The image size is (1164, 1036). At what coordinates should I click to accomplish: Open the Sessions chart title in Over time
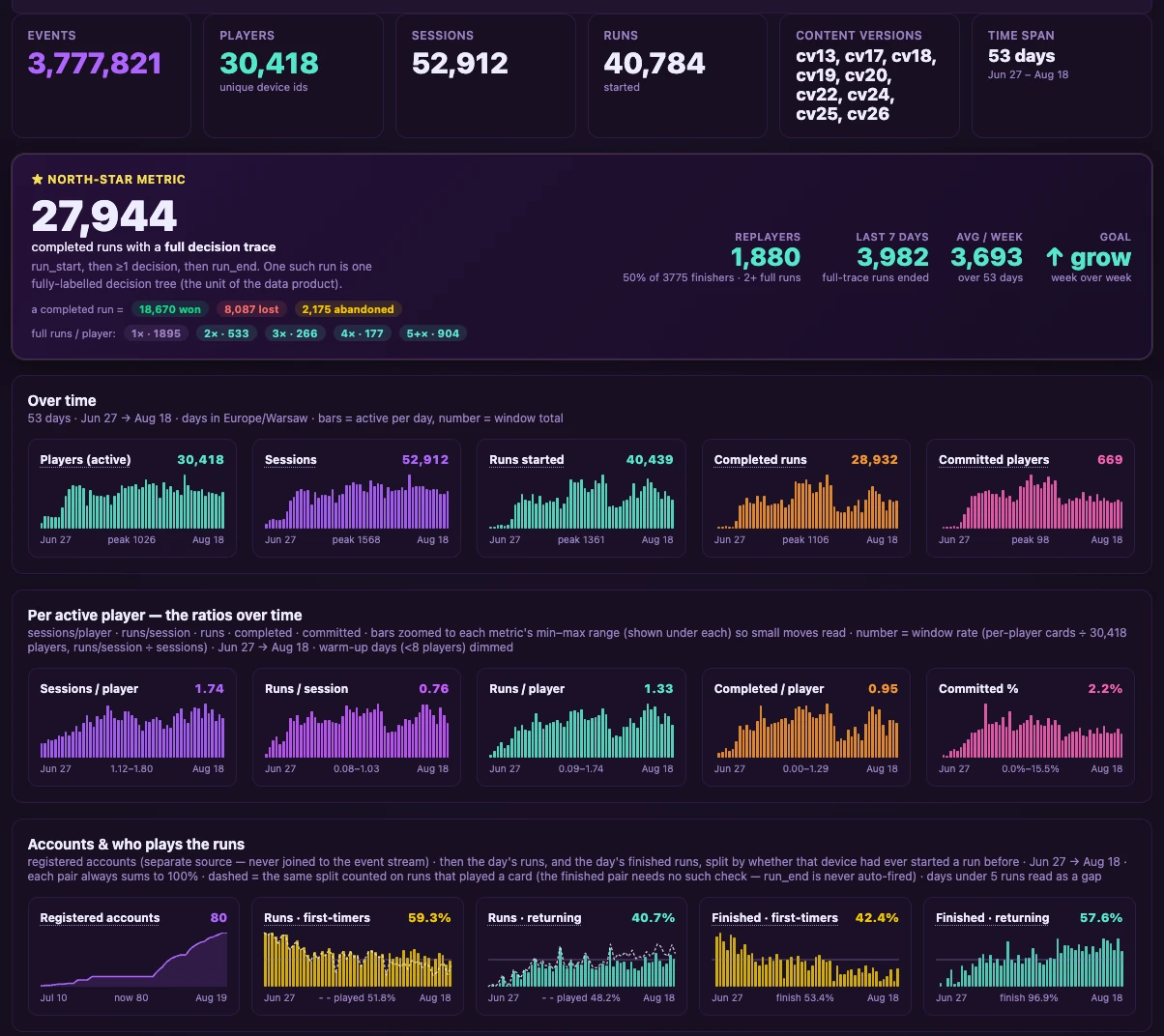tap(291, 460)
